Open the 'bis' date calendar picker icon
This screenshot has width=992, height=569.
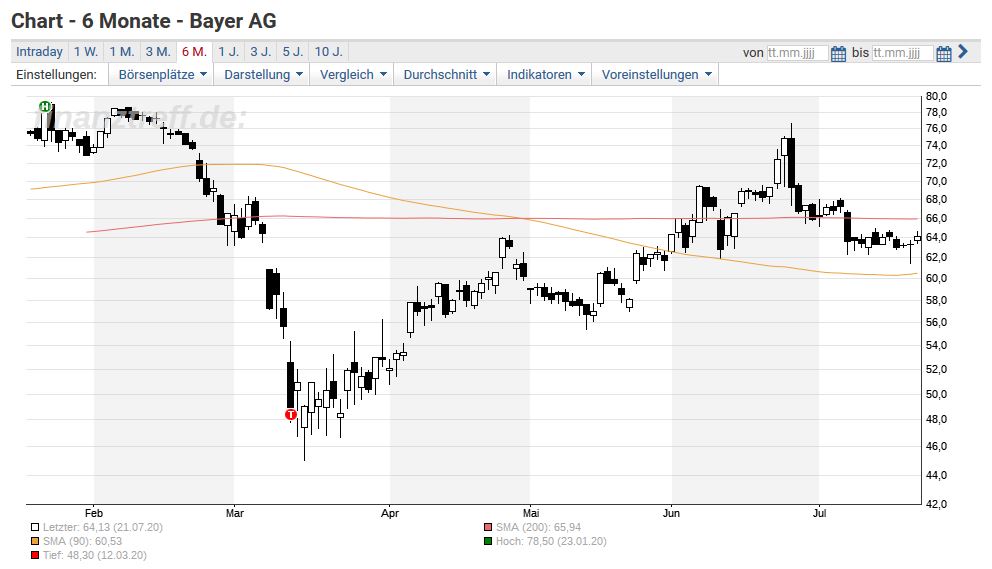coord(943,53)
